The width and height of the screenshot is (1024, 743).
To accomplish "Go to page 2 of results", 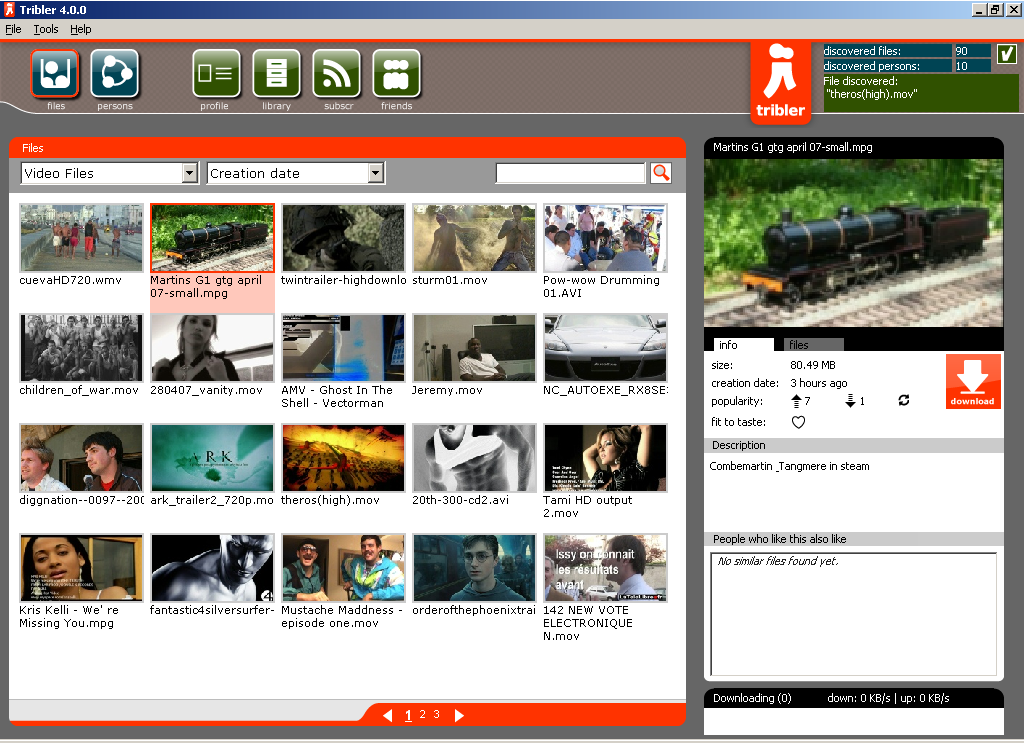I will 422,715.
